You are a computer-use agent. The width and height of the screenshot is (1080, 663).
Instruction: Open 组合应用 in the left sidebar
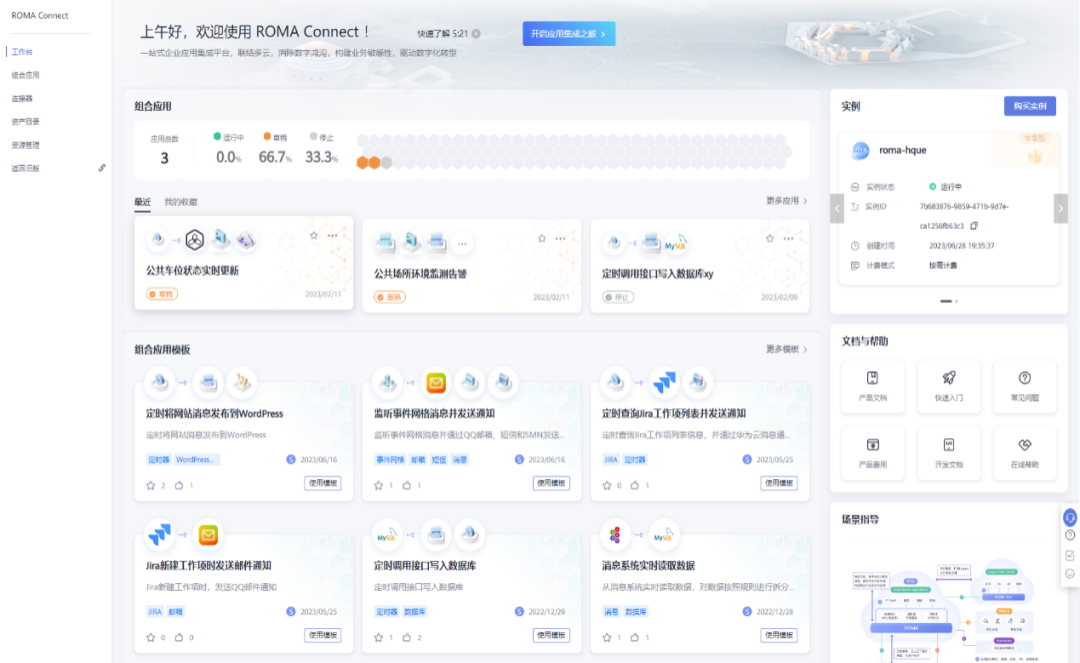click(25, 75)
